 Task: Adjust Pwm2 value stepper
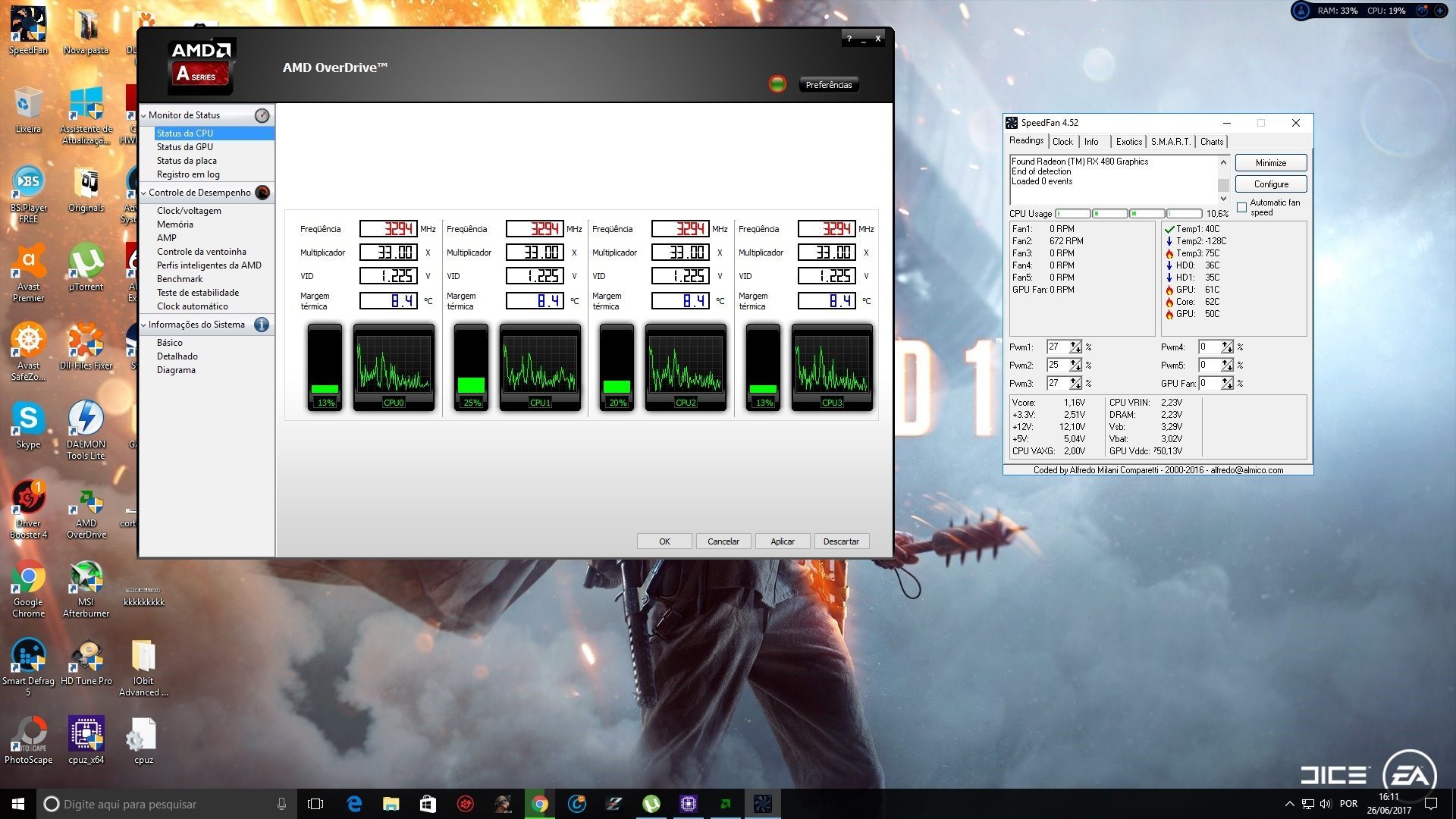click(x=1075, y=366)
